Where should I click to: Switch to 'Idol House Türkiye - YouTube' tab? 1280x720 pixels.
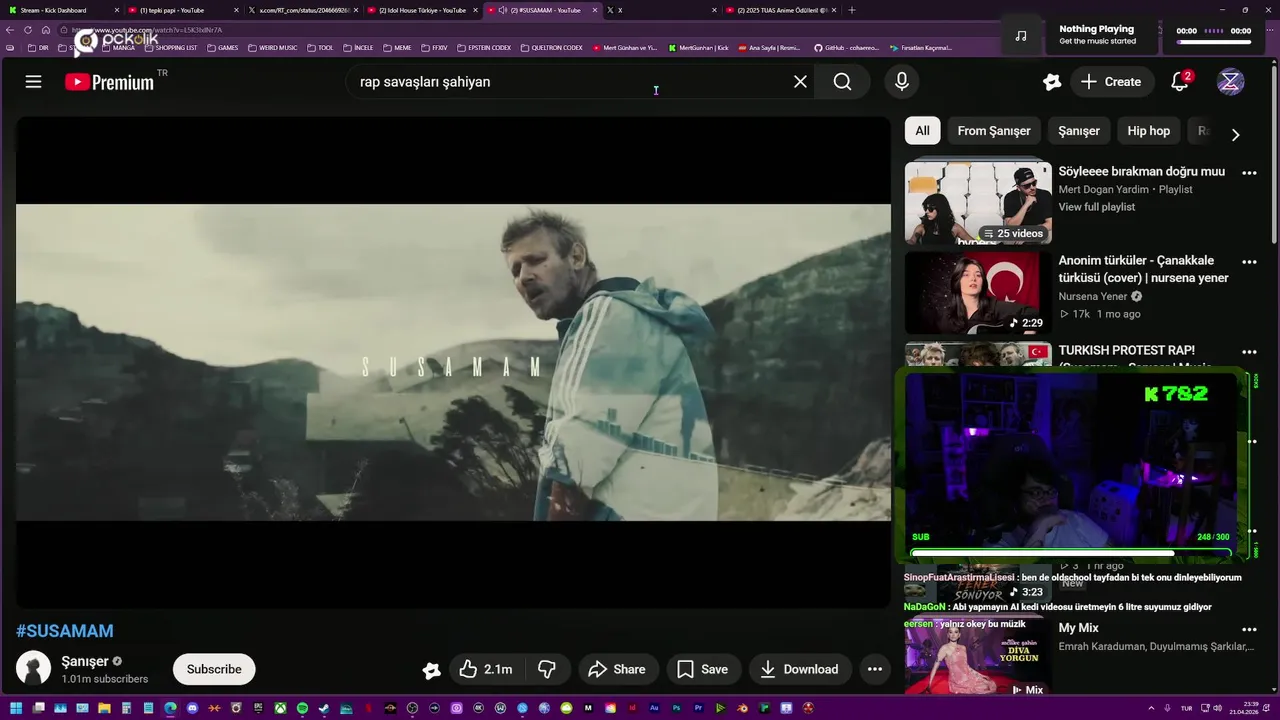point(420,10)
